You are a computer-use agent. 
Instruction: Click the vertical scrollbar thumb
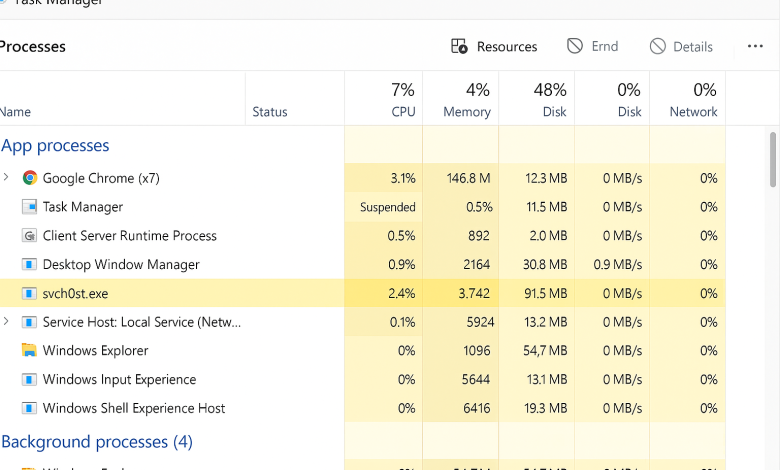[x=773, y=159]
